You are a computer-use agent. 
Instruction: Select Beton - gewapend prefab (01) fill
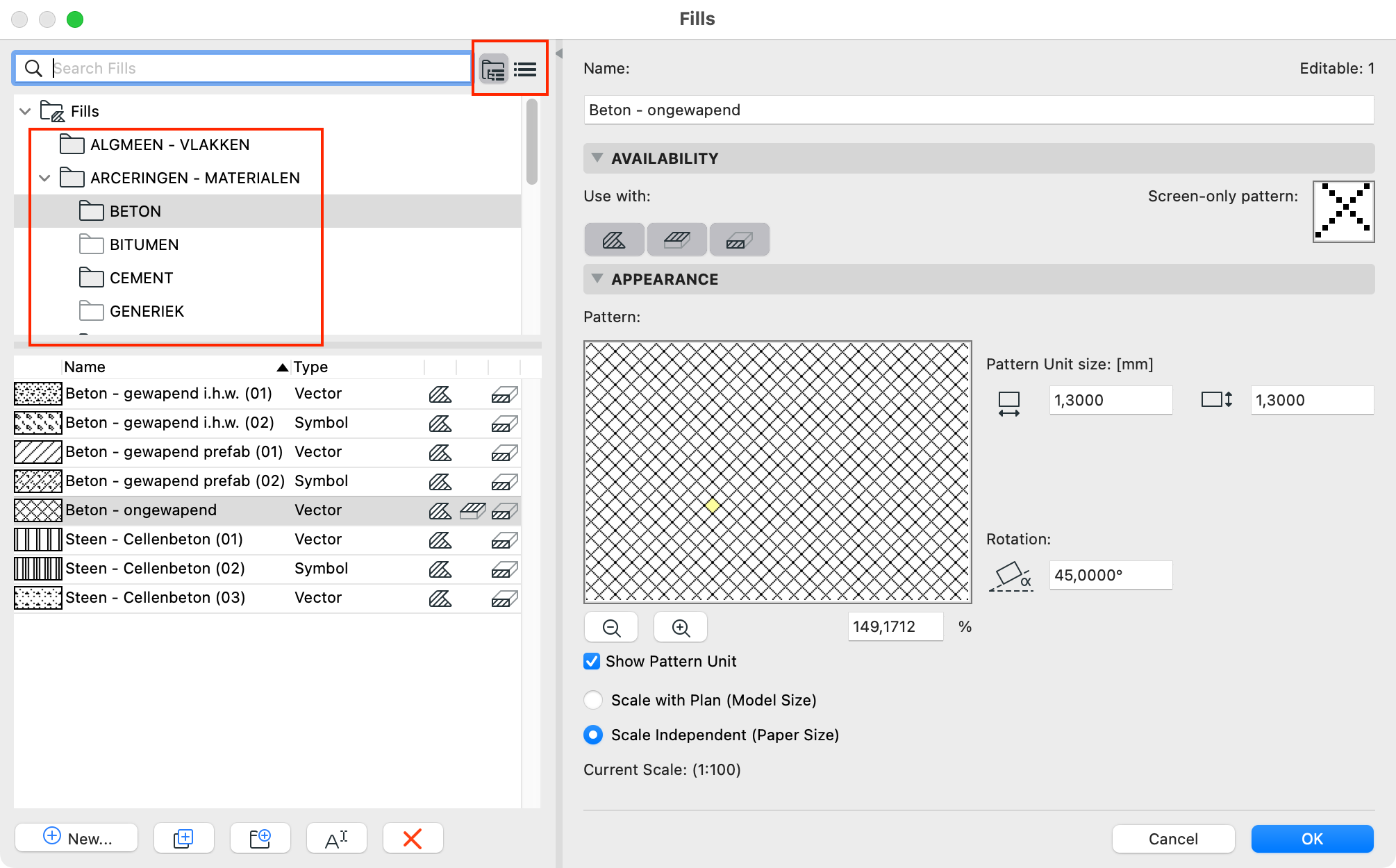(x=267, y=452)
